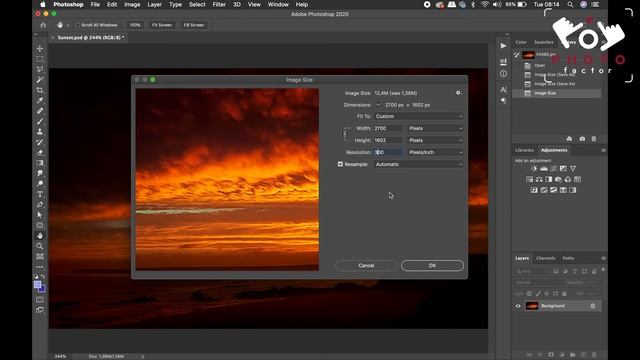
Task: Click the Fit Screen button
Action: coord(162,25)
